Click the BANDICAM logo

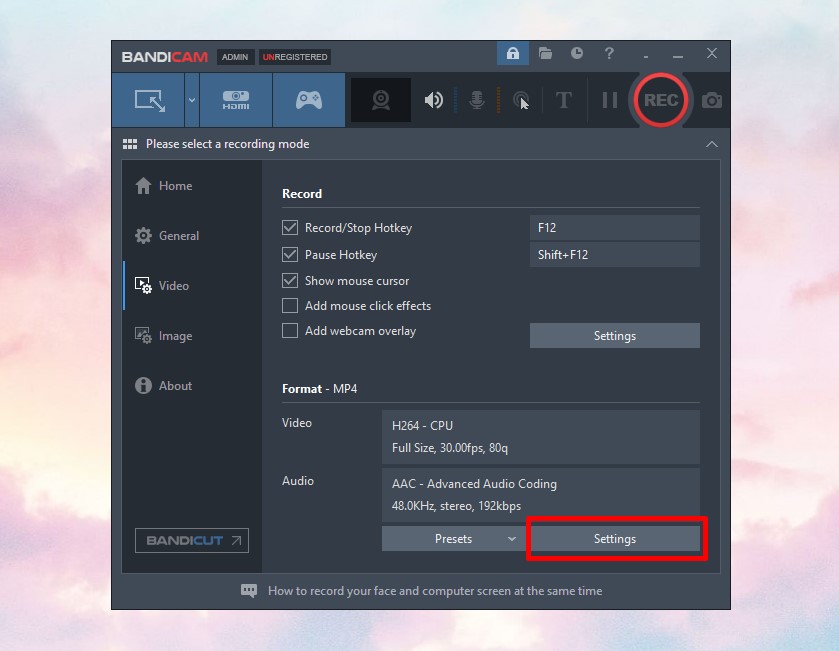point(165,57)
